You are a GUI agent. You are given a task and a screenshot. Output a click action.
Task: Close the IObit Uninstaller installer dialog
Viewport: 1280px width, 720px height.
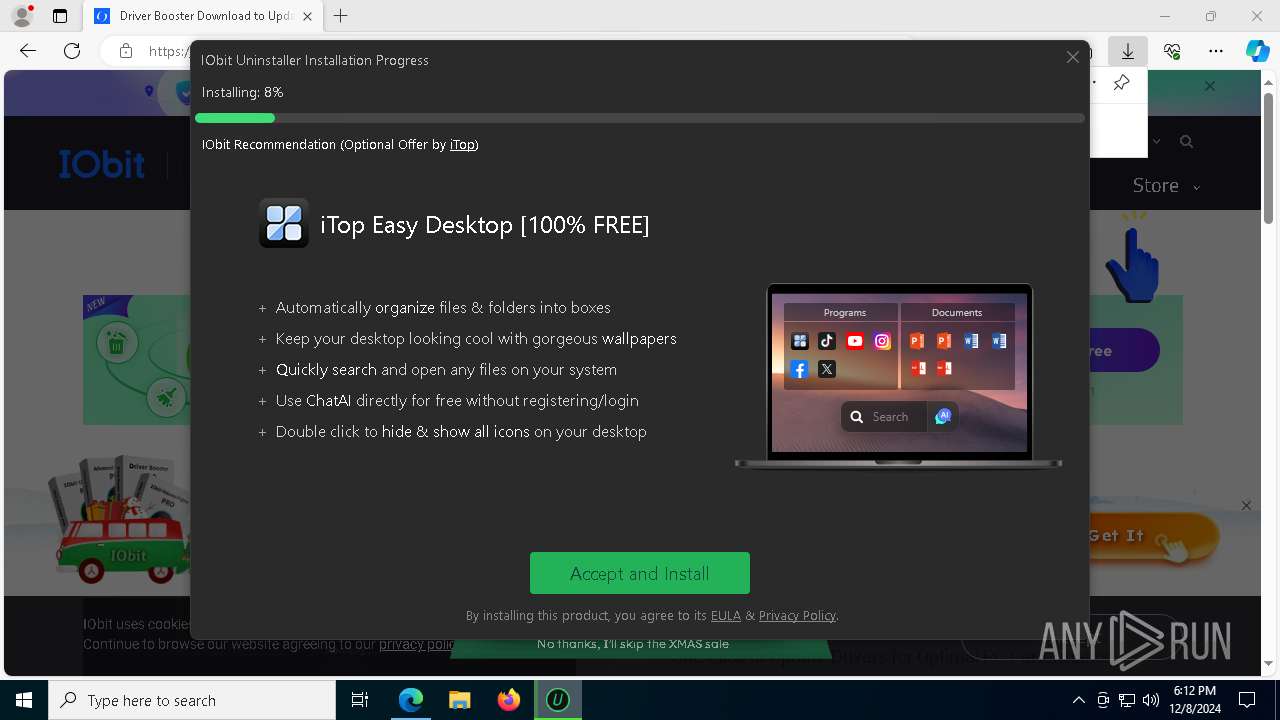point(1072,57)
